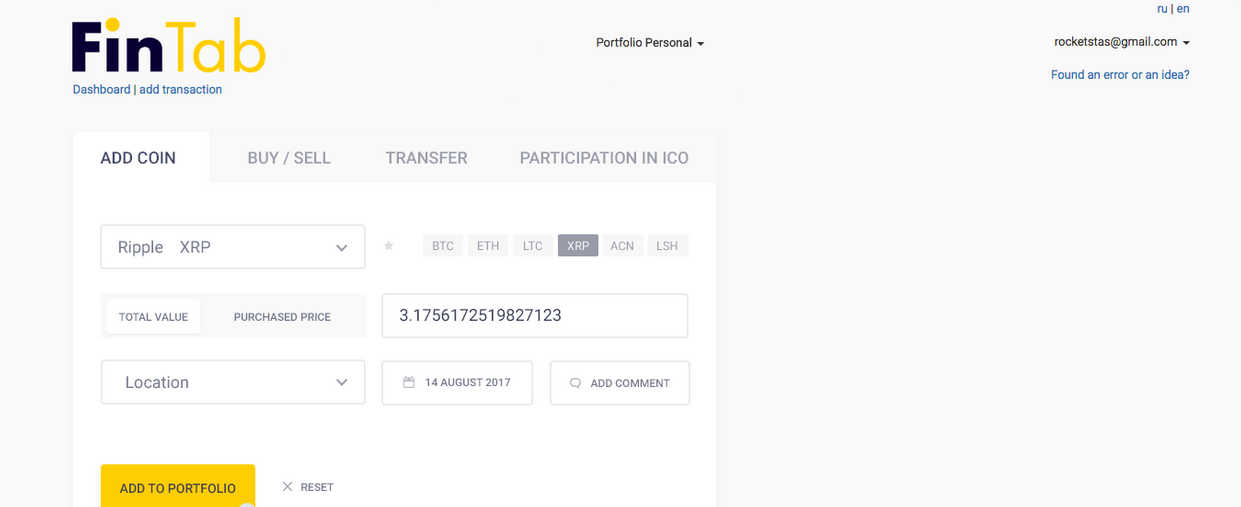This screenshot has height=507, width=1241.
Task: Click the reset X icon
Action: pos(287,487)
